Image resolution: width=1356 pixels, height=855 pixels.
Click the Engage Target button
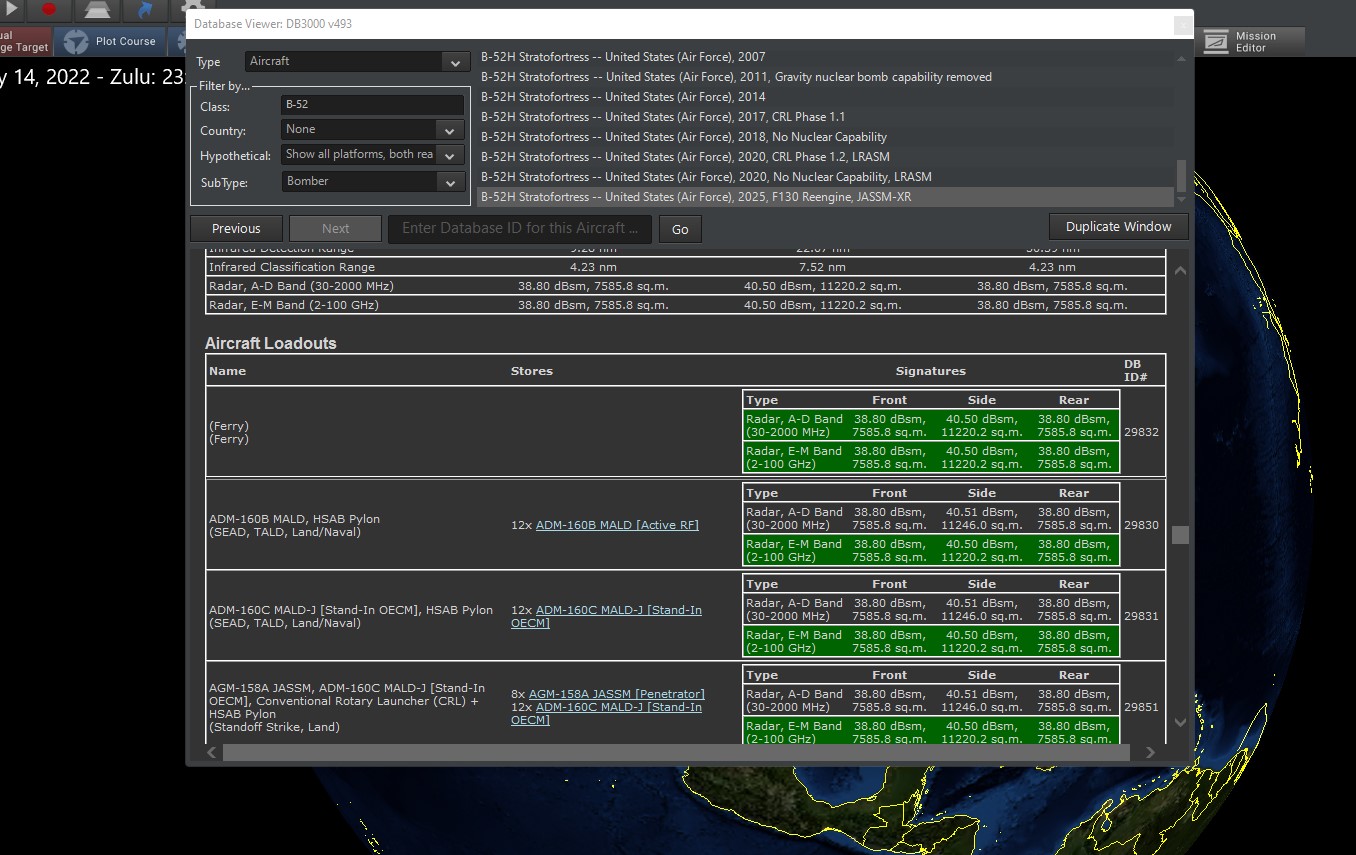point(25,41)
